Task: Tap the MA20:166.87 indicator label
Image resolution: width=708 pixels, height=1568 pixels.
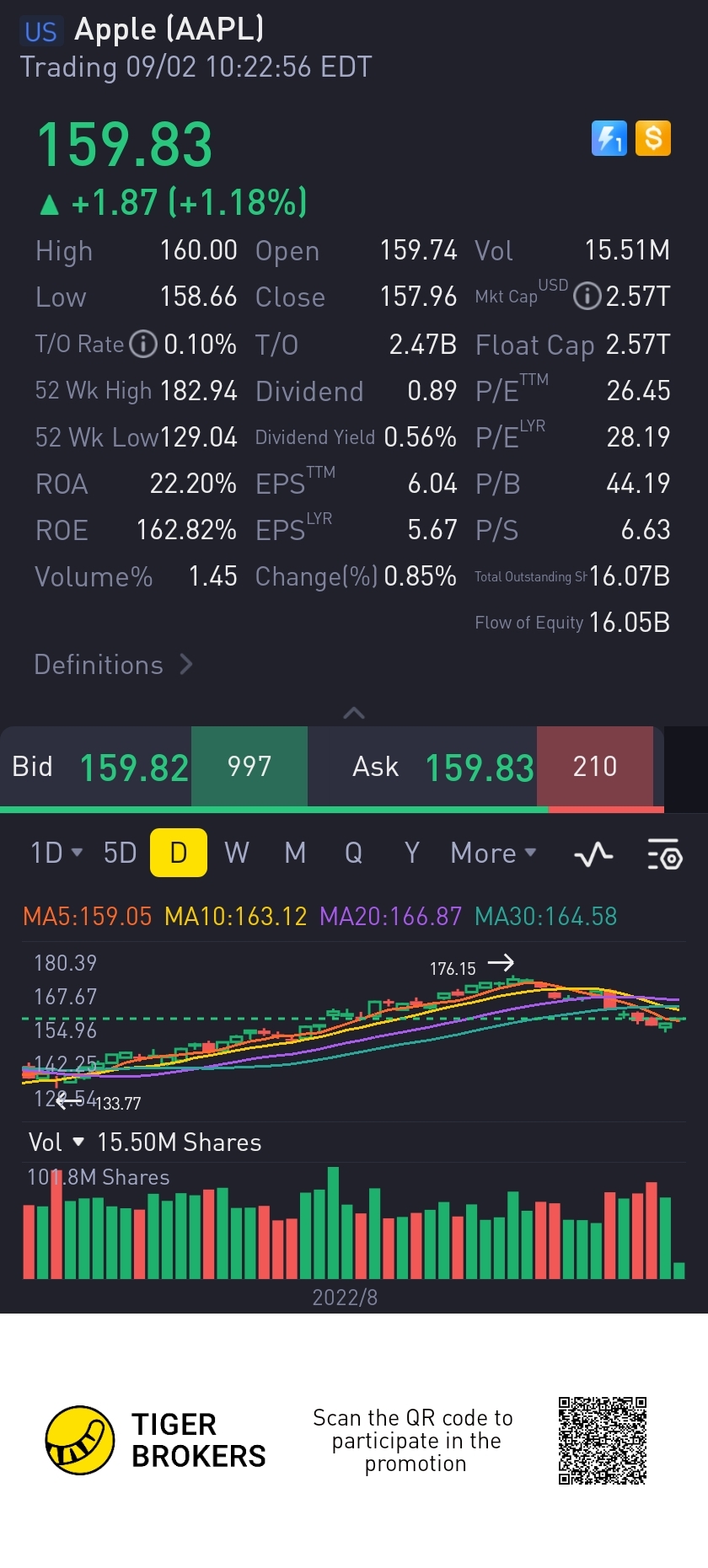Action: click(391, 917)
